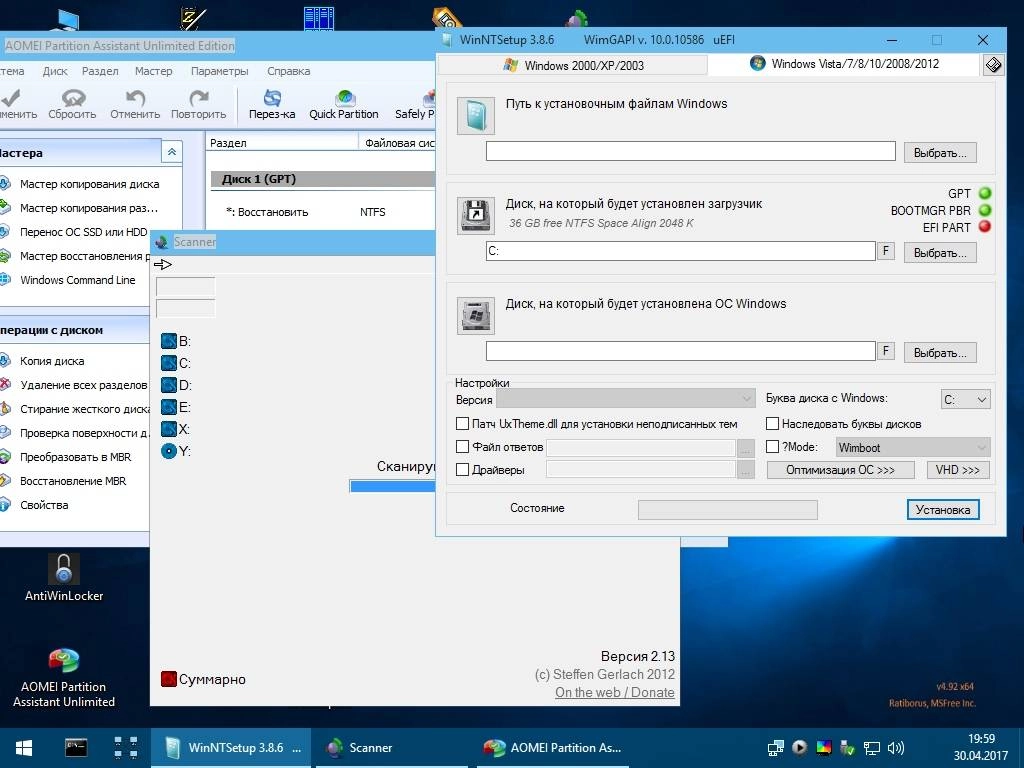Open the command prompt taskbar icon
The width and height of the screenshot is (1024, 768).
[x=76, y=748]
